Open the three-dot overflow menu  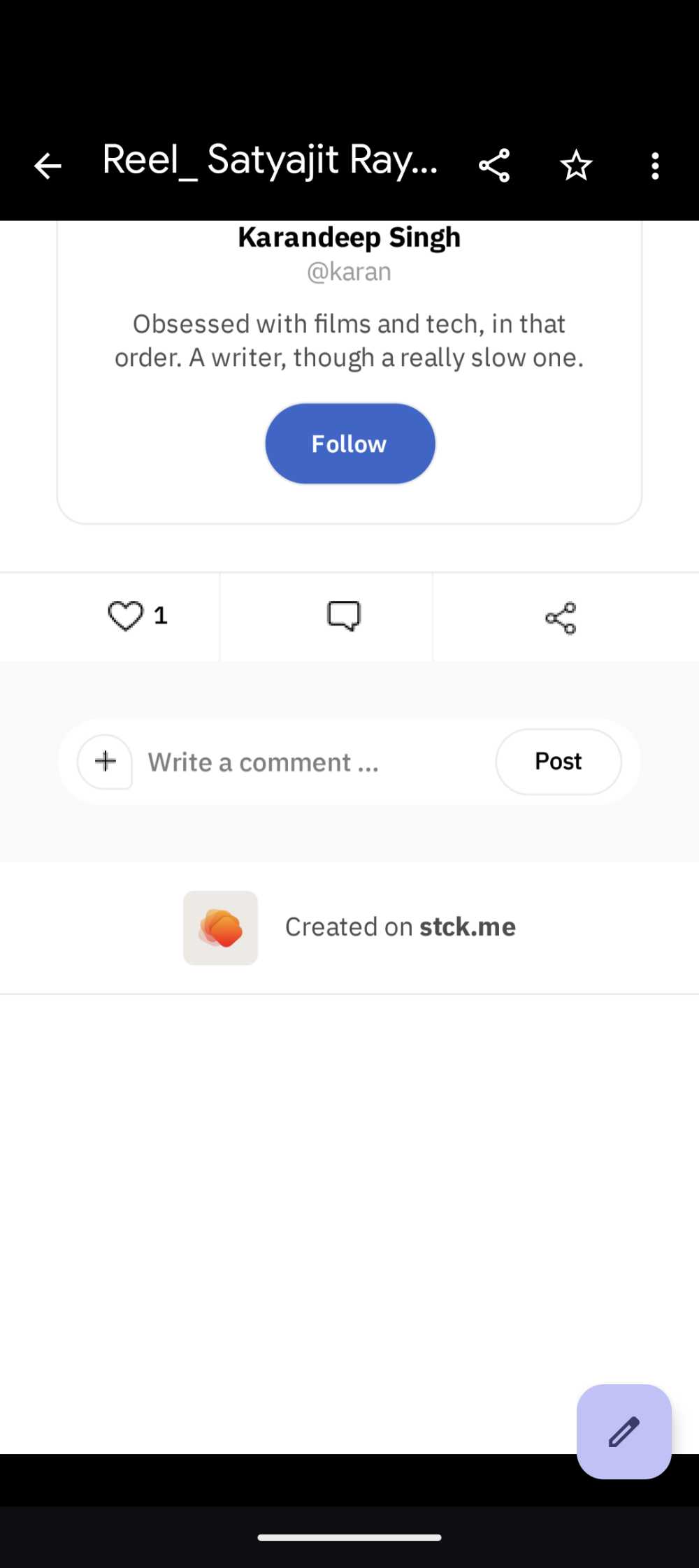(655, 165)
